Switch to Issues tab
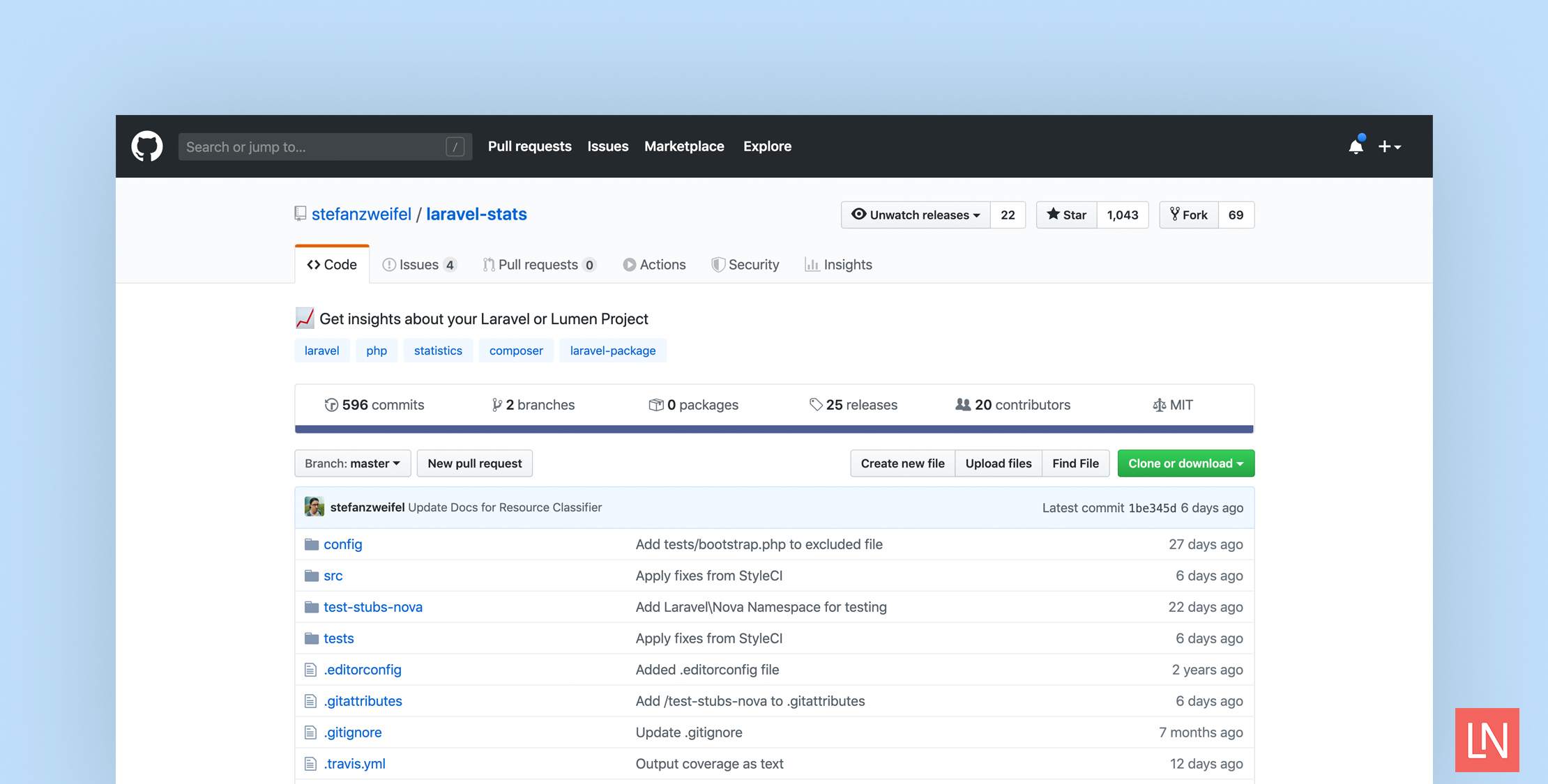The width and height of the screenshot is (1548, 784). (x=419, y=265)
